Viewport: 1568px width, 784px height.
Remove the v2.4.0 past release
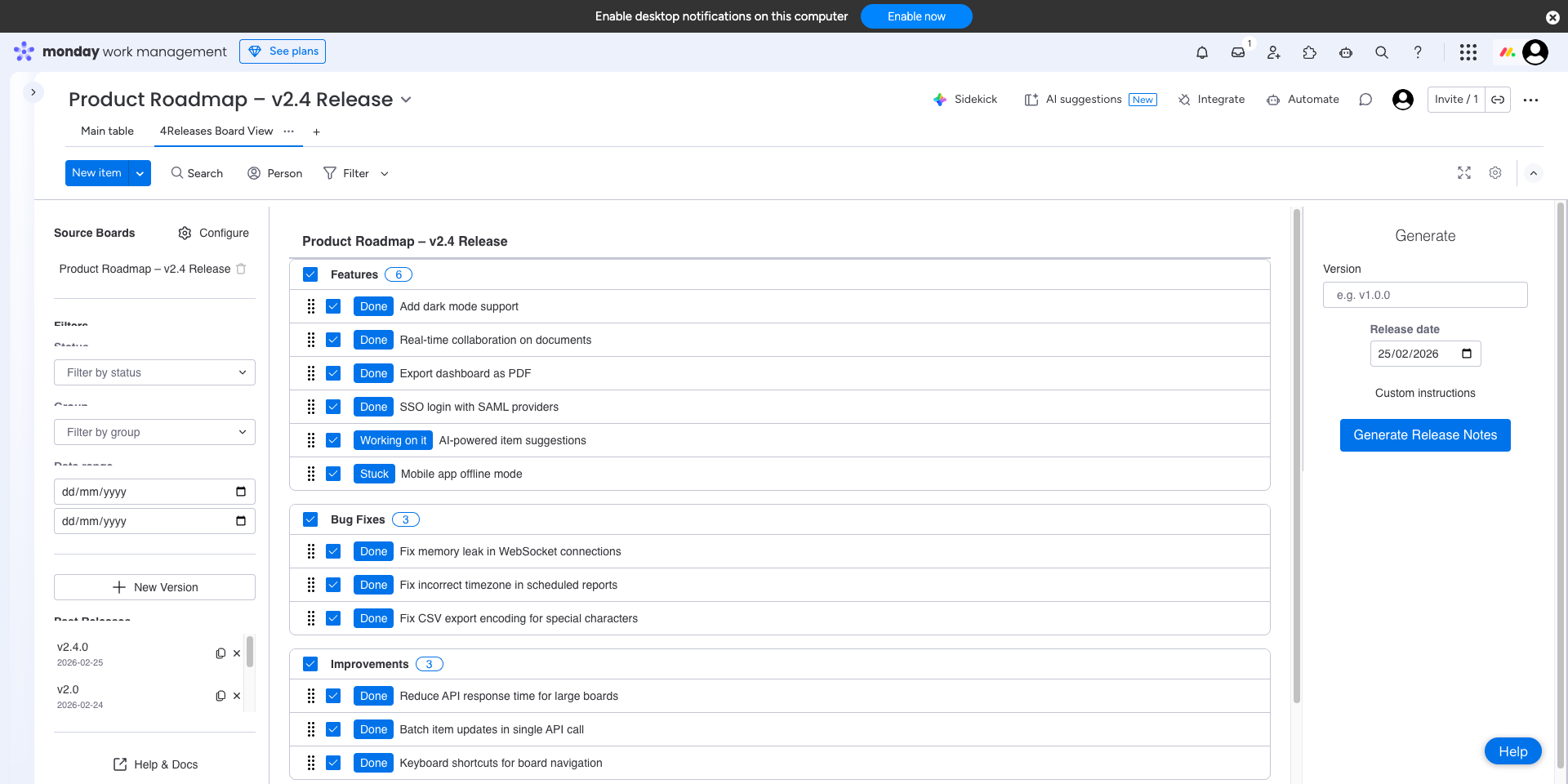point(237,653)
